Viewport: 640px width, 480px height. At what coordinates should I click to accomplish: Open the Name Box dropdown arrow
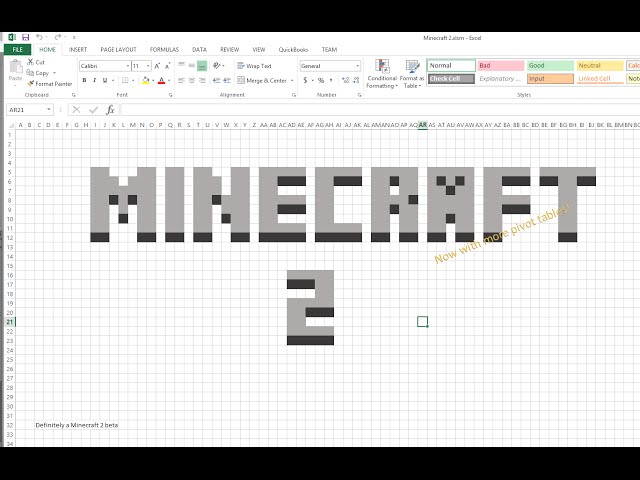(x=49, y=109)
